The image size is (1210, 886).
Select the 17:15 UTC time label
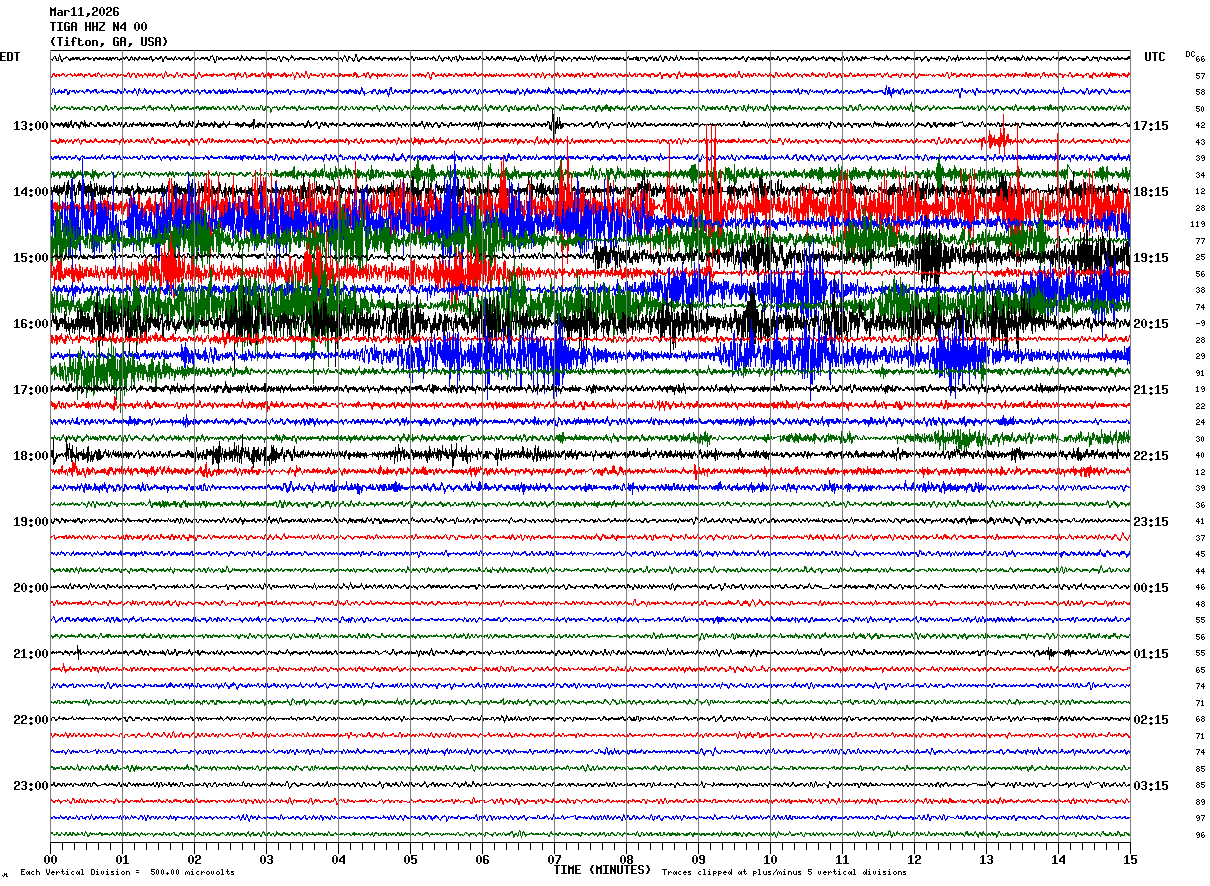(1151, 126)
